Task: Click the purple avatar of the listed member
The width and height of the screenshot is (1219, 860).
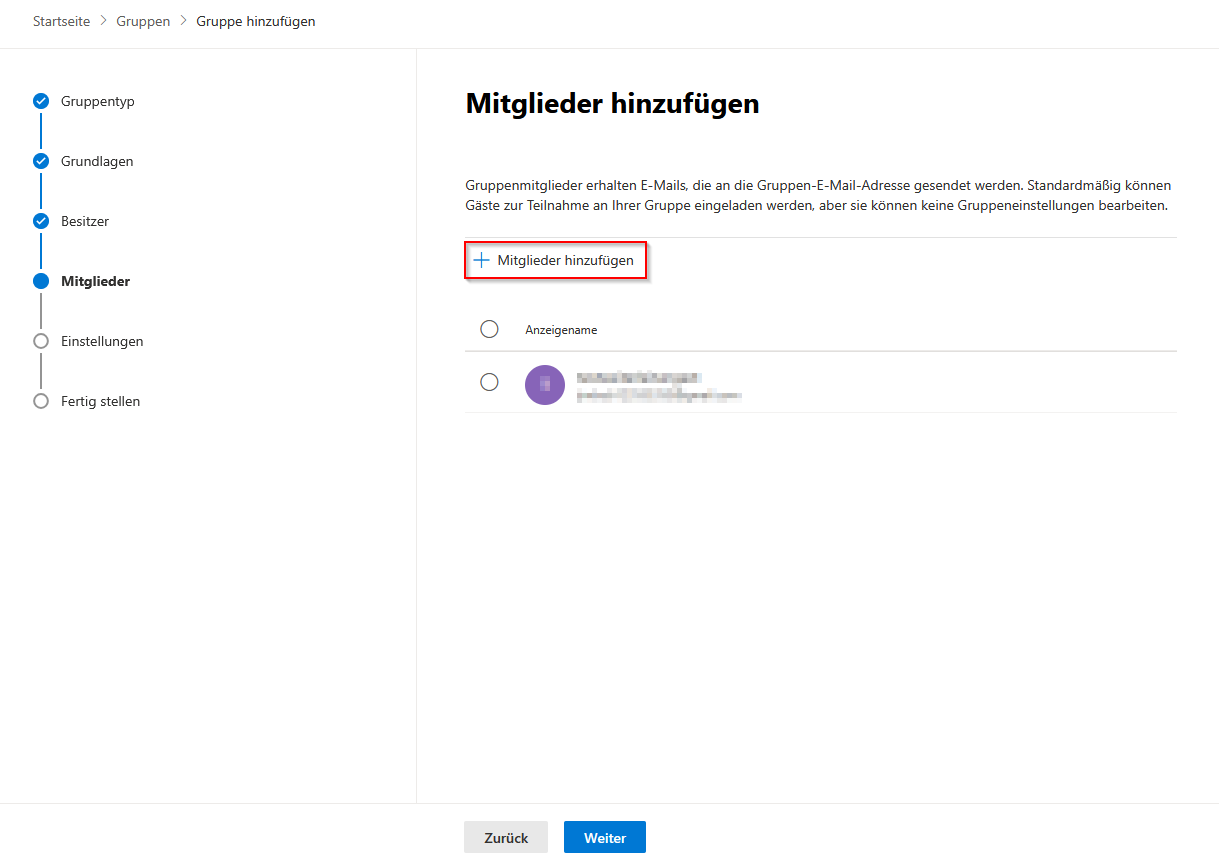Action: (545, 384)
